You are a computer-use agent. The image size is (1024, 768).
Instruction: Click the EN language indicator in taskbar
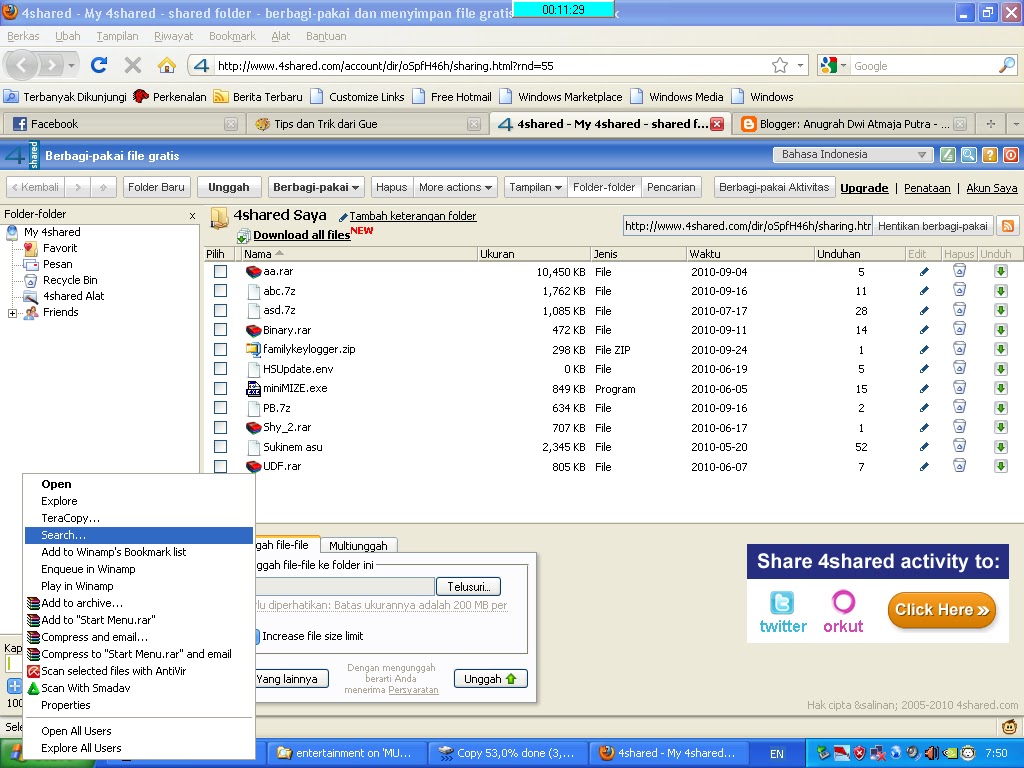[776, 754]
